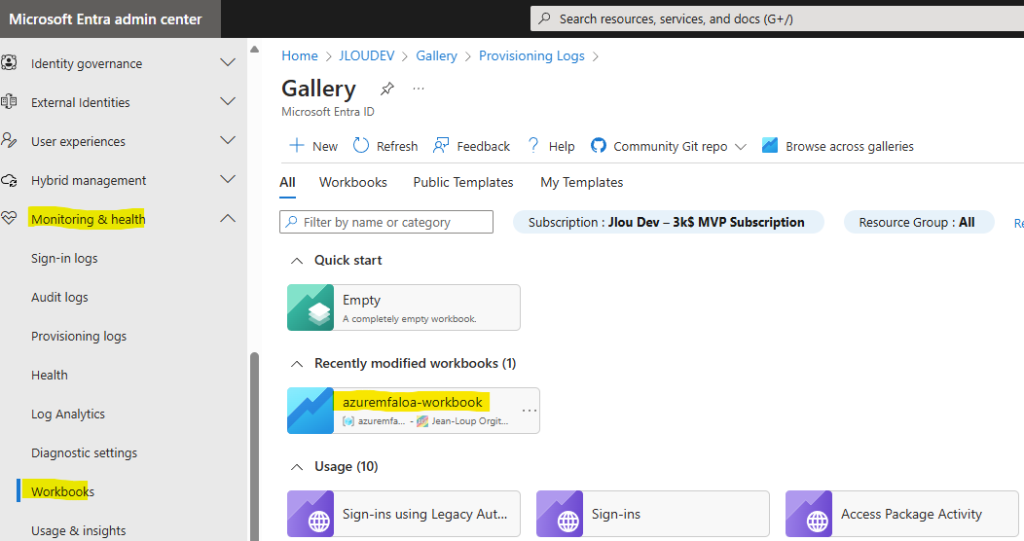The image size is (1024, 541).
Task: Click the User experiences sidebar icon
Action: tap(8, 140)
